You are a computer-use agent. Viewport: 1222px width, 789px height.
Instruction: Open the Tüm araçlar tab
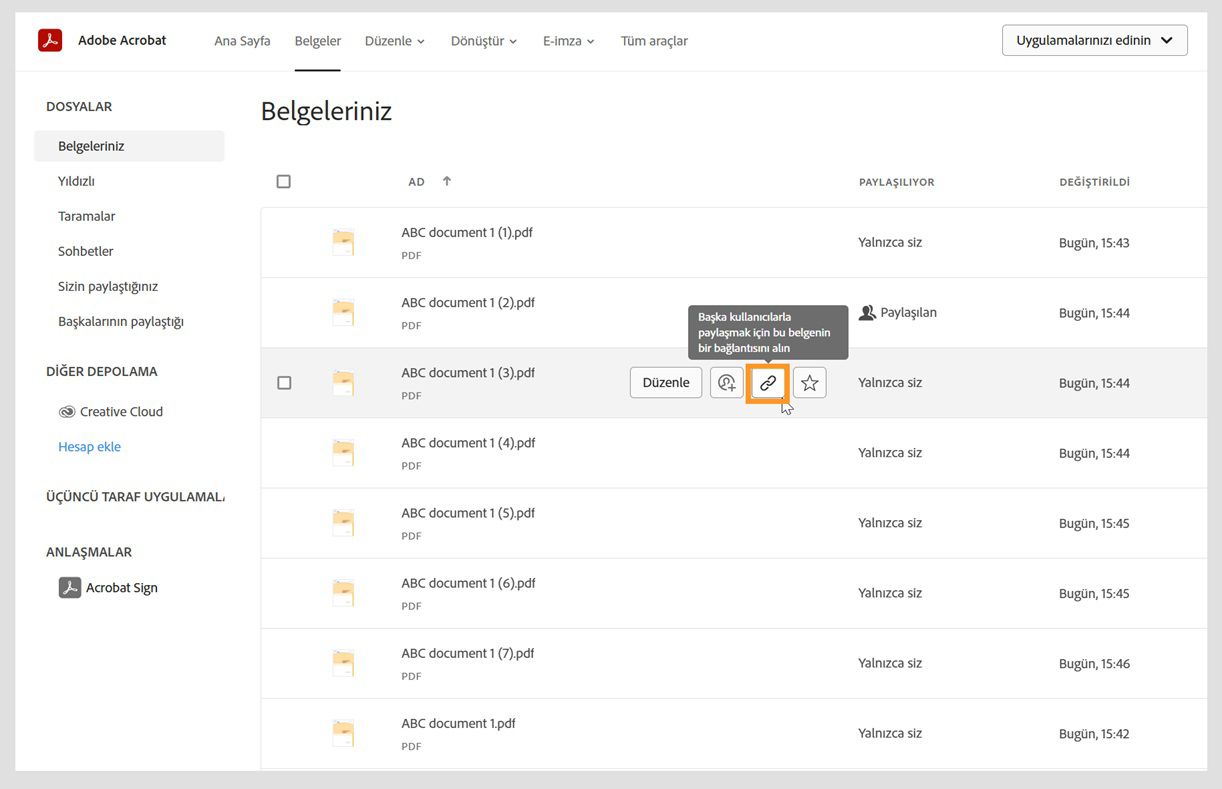pos(654,41)
